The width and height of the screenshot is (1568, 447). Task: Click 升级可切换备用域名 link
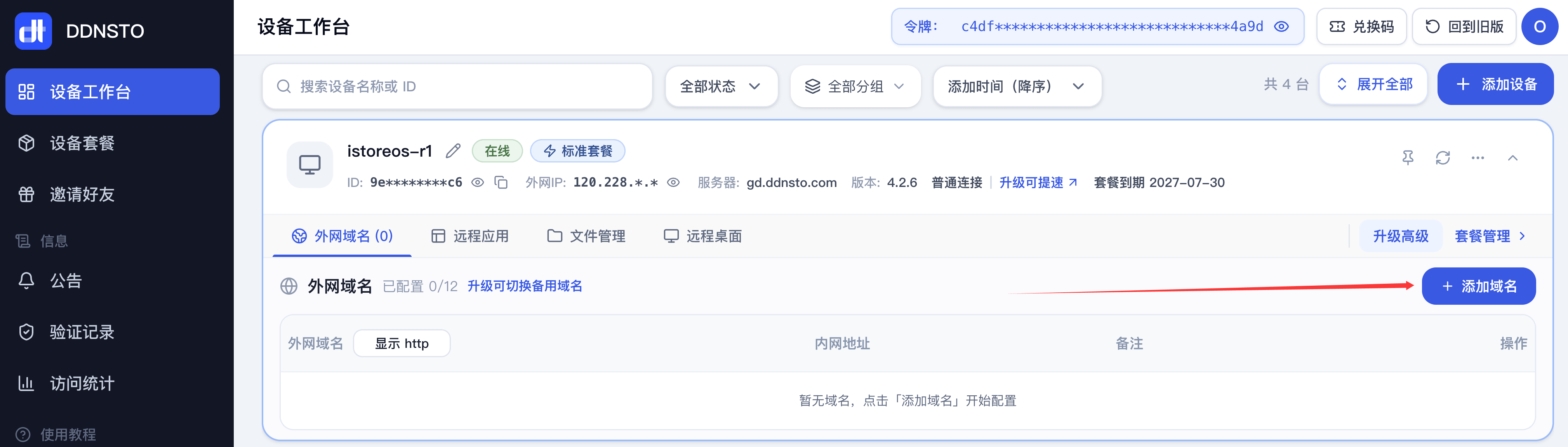pos(525,286)
